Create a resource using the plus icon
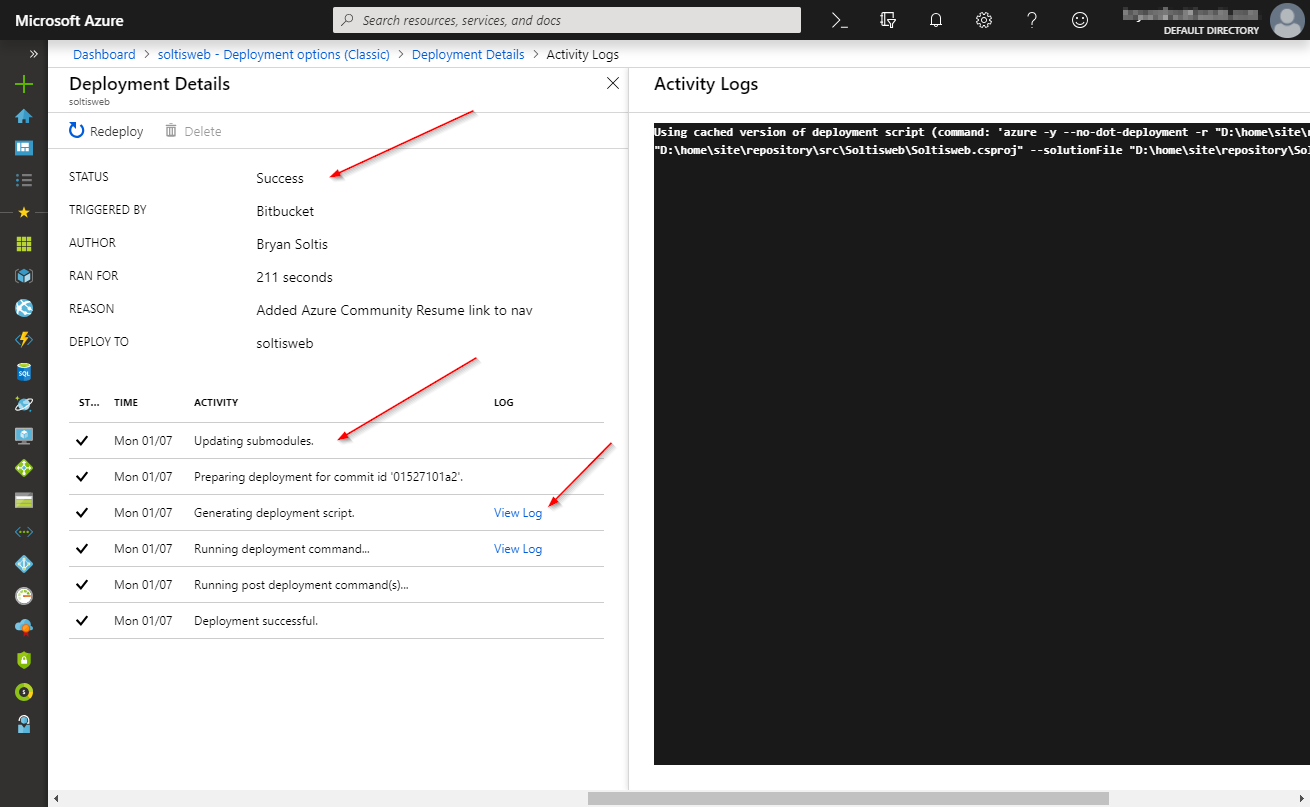Viewport: 1310px width, 807px height. tap(23, 84)
